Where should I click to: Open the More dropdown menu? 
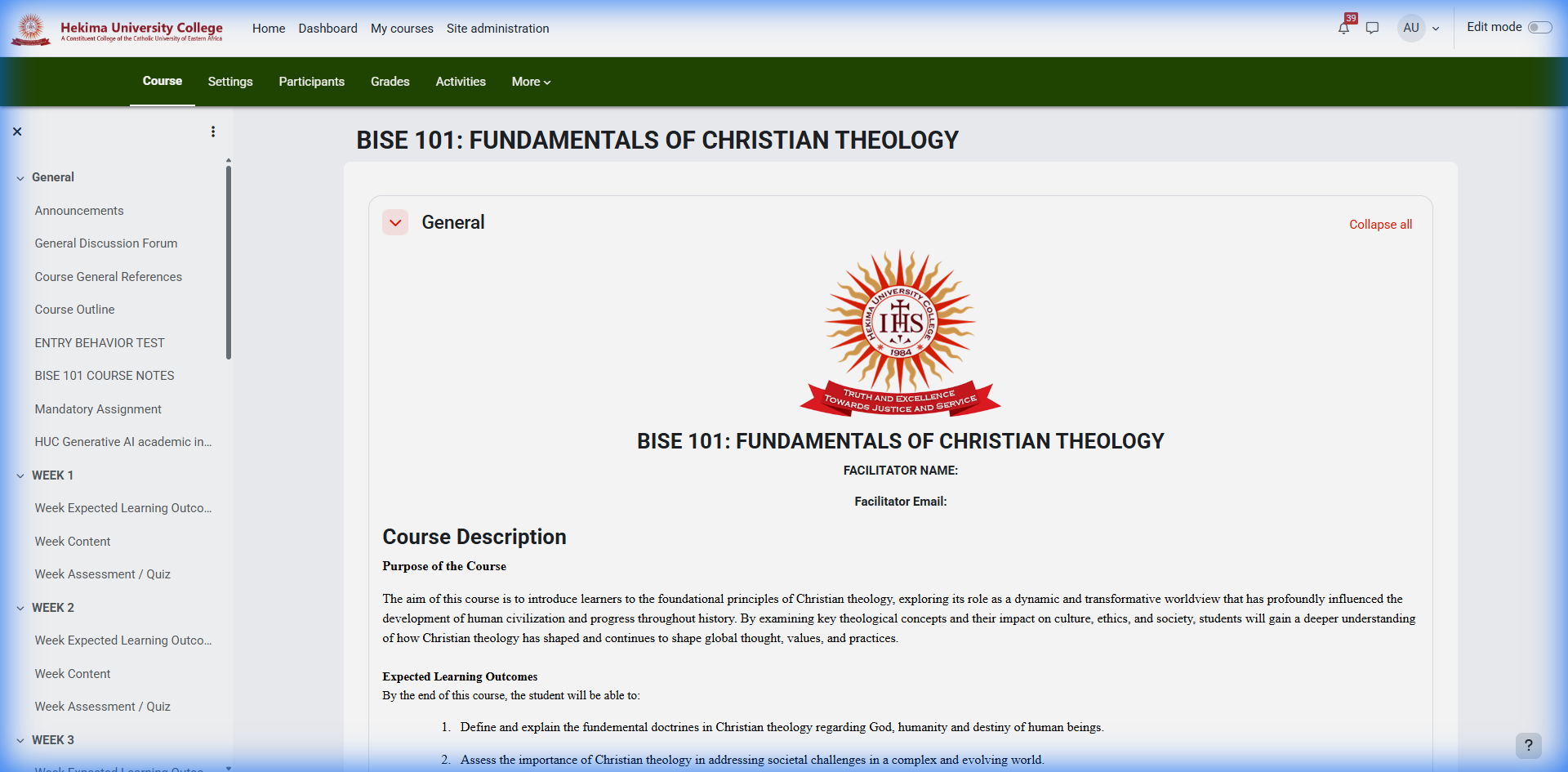[x=532, y=82]
